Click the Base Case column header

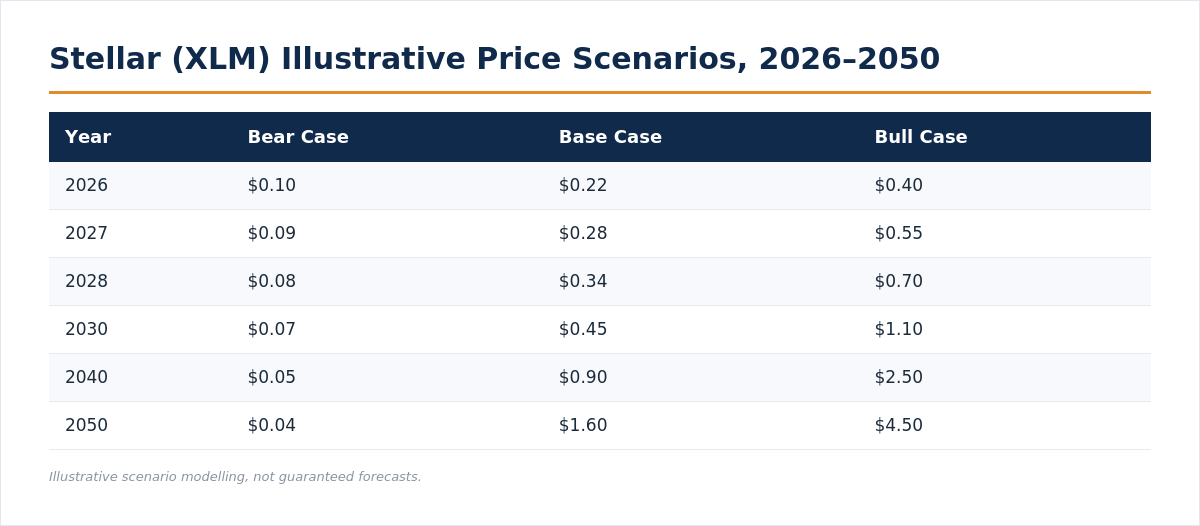tap(610, 138)
